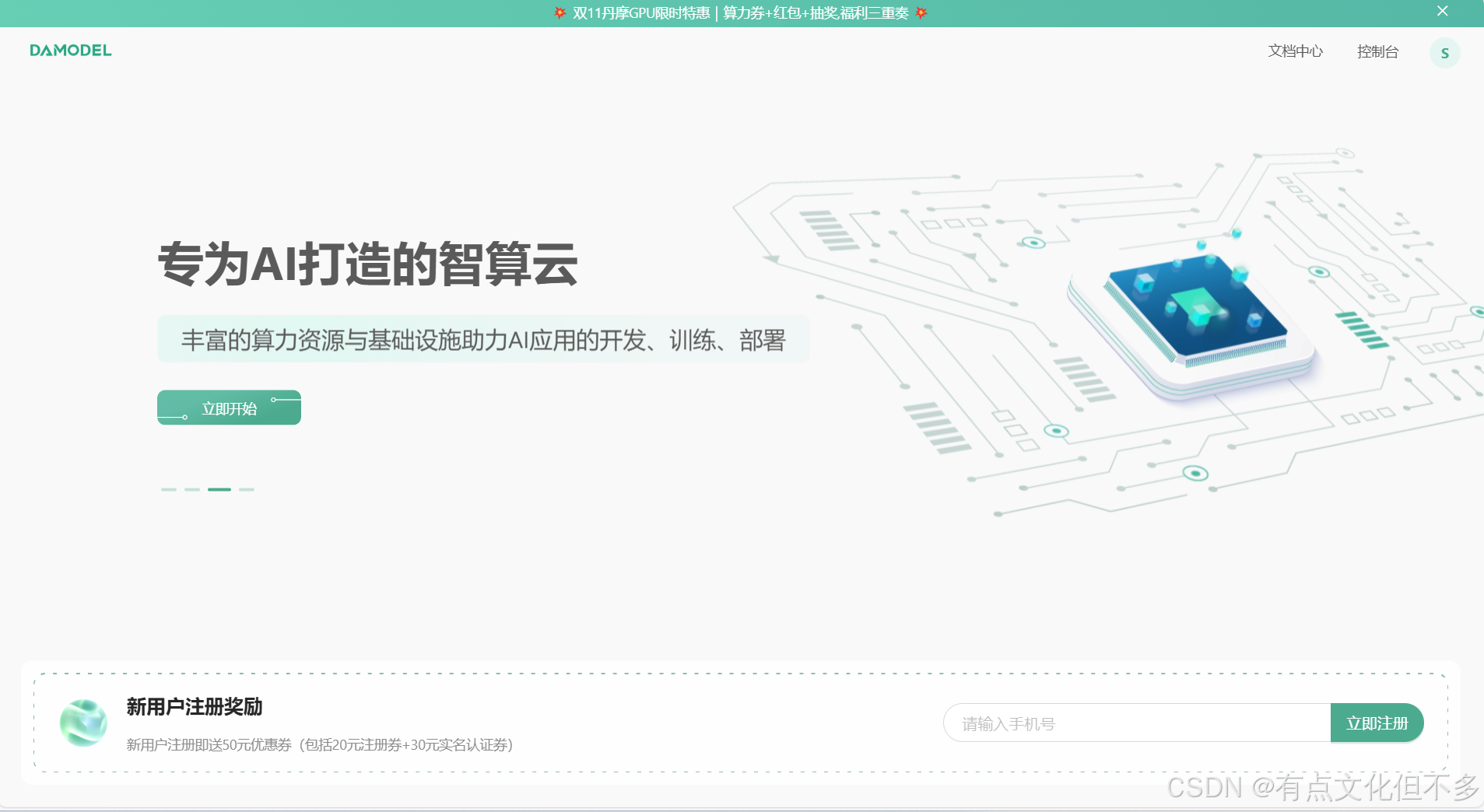Screen dimensions: 1484x812
Task: Open the "S" user avatar menu
Action: tap(1444, 52)
